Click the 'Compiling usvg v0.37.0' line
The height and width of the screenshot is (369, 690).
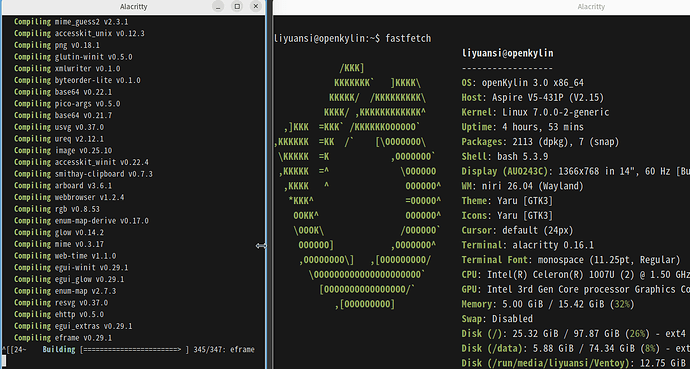tap(59, 127)
